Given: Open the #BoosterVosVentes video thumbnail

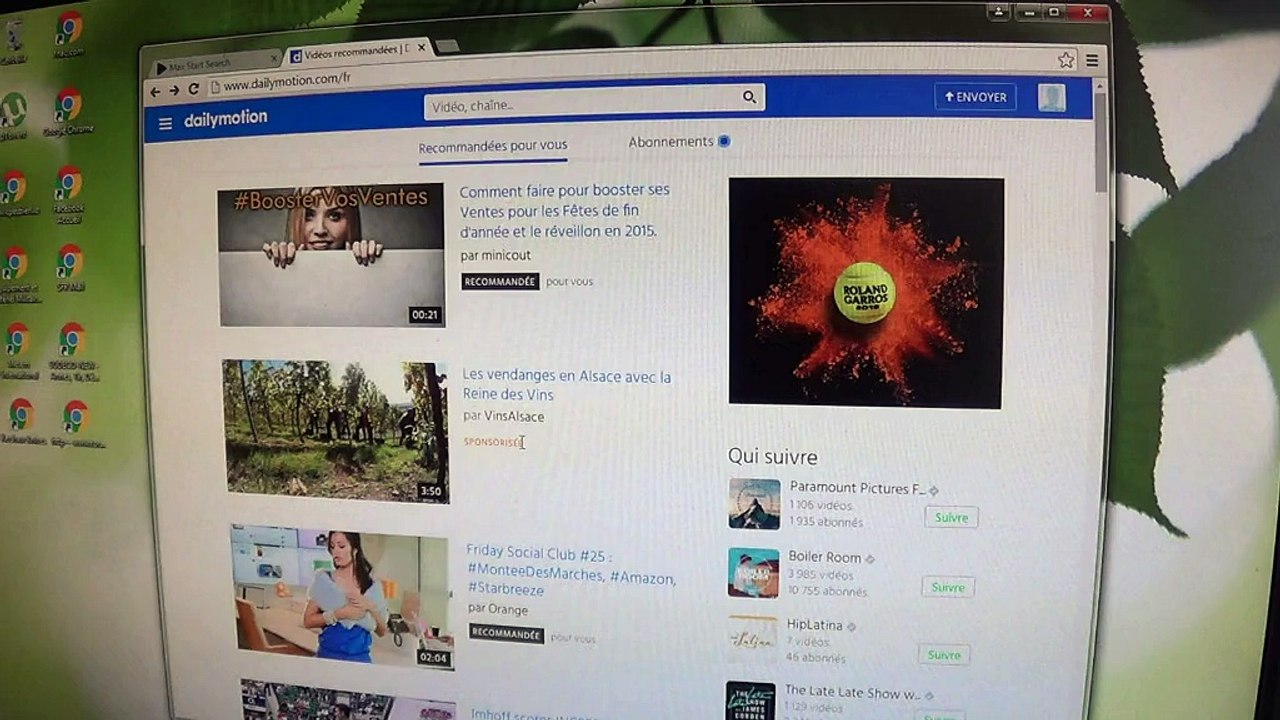Looking at the screenshot, I should pyautogui.click(x=331, y=255).
